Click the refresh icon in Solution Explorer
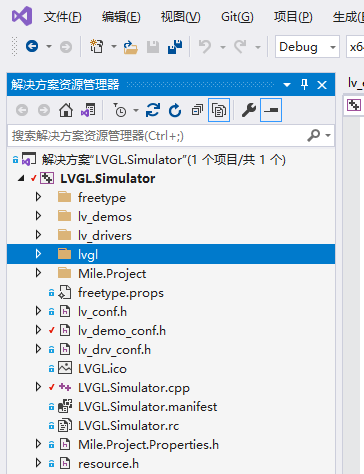The width and height of the screenshot is (364, 474). (x=175, y=110)
